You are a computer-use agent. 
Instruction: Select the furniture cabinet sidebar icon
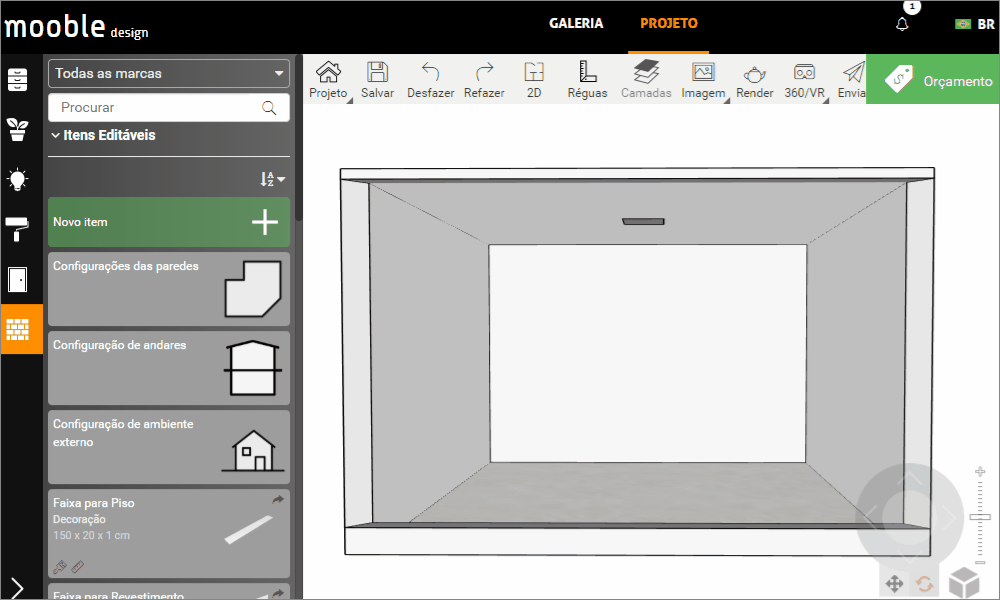17,80
